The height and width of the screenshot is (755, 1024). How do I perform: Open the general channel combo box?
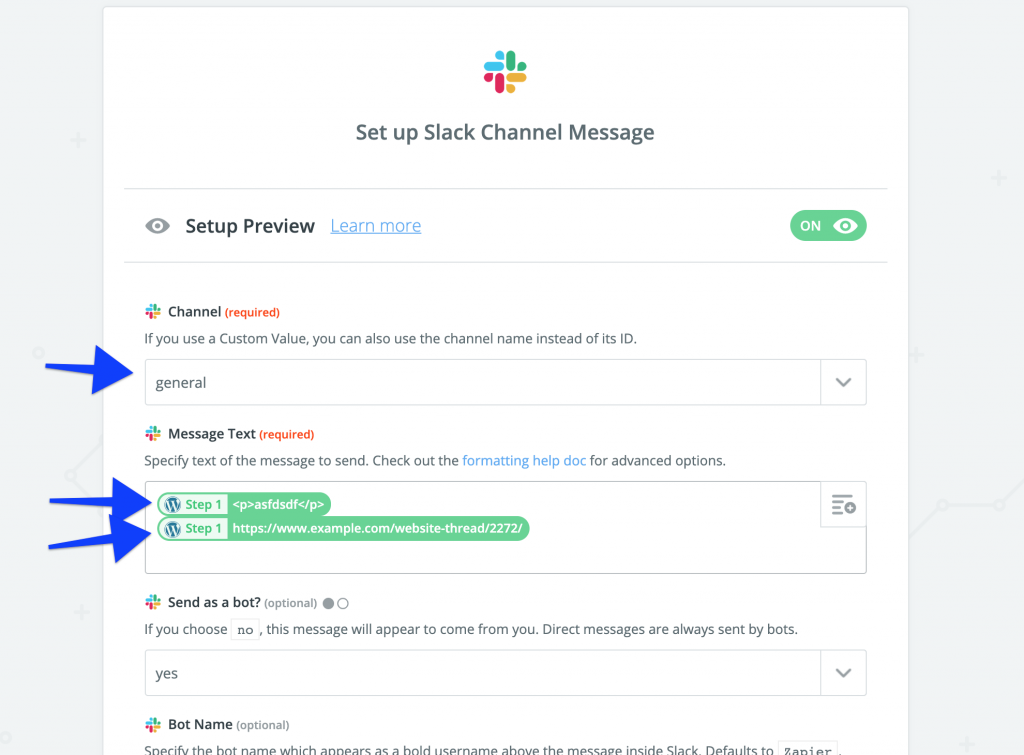pos(450,382)
